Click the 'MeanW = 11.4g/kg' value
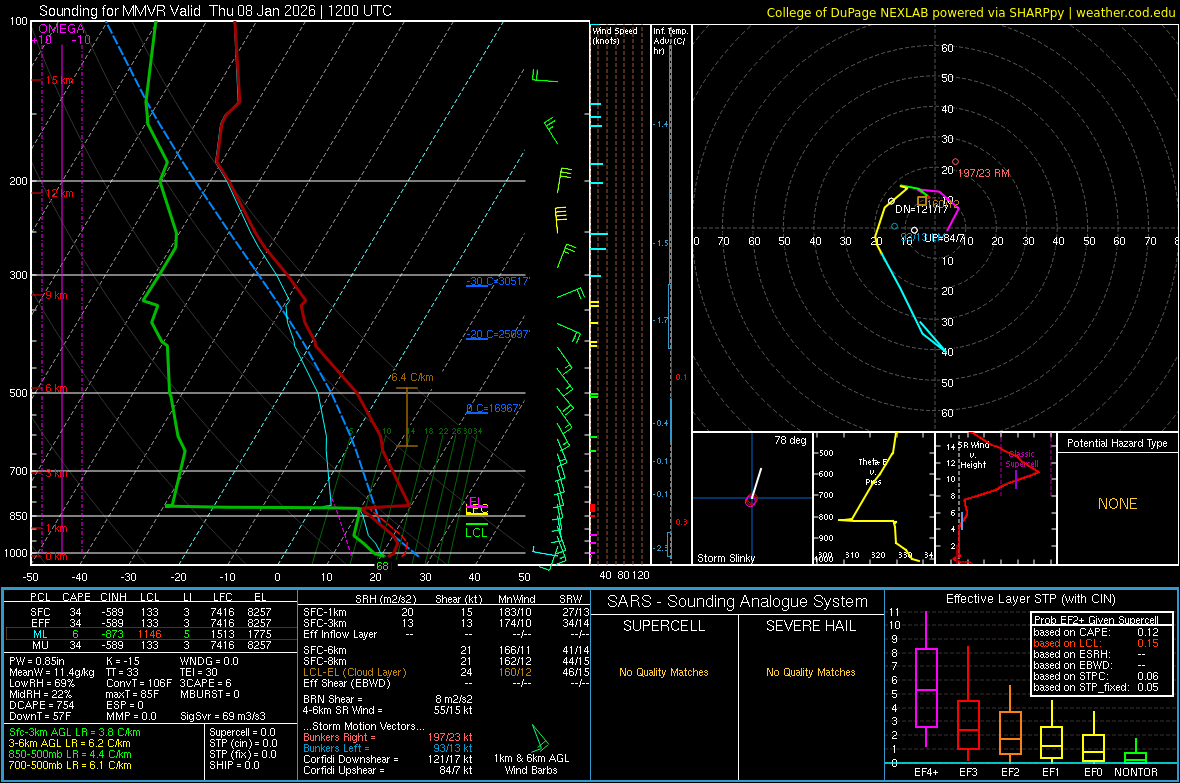The width and height of the screenshot is (1180, 783). (52, 672)
